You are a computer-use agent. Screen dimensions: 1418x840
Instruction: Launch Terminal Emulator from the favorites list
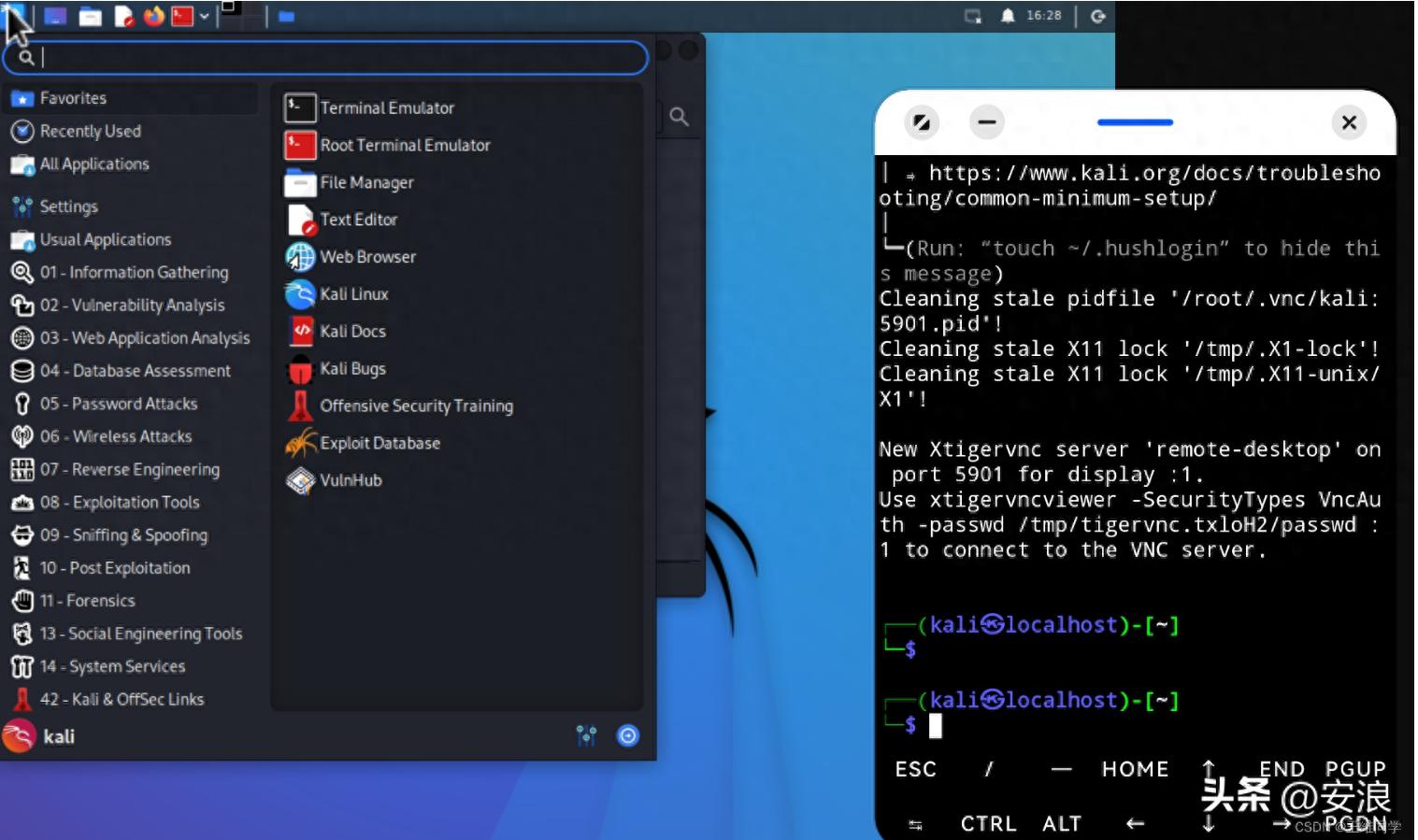pos(386,108)
